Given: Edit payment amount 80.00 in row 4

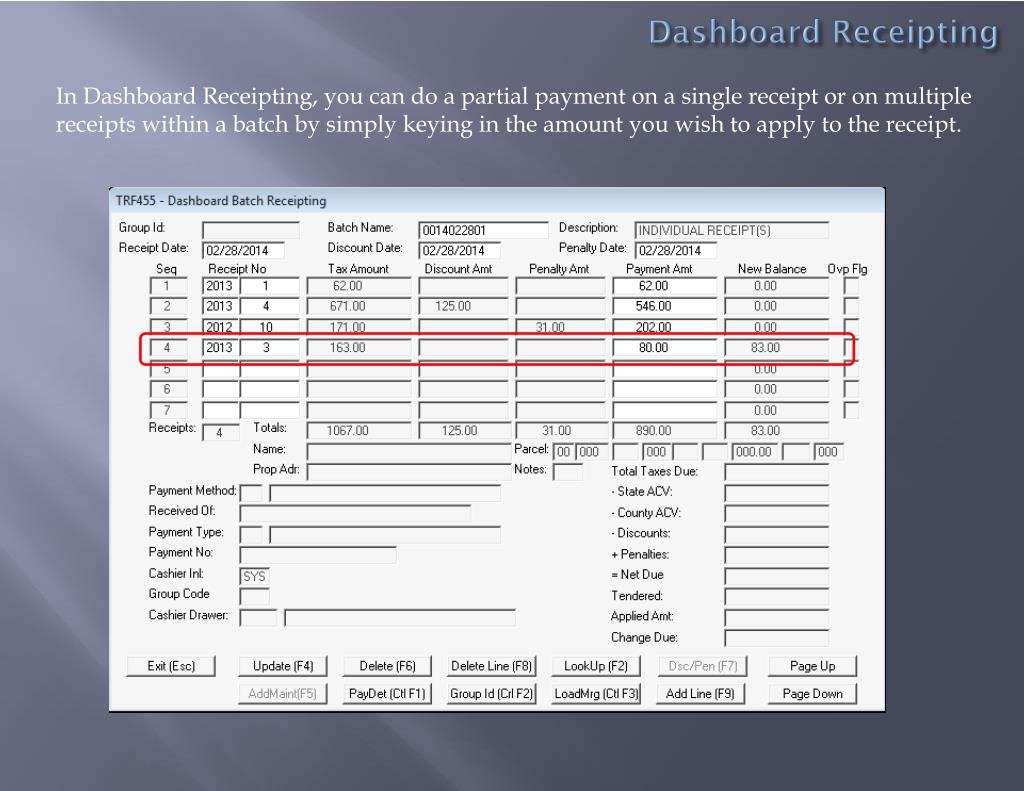Looking at the screenshot, I should pos(665,347).
